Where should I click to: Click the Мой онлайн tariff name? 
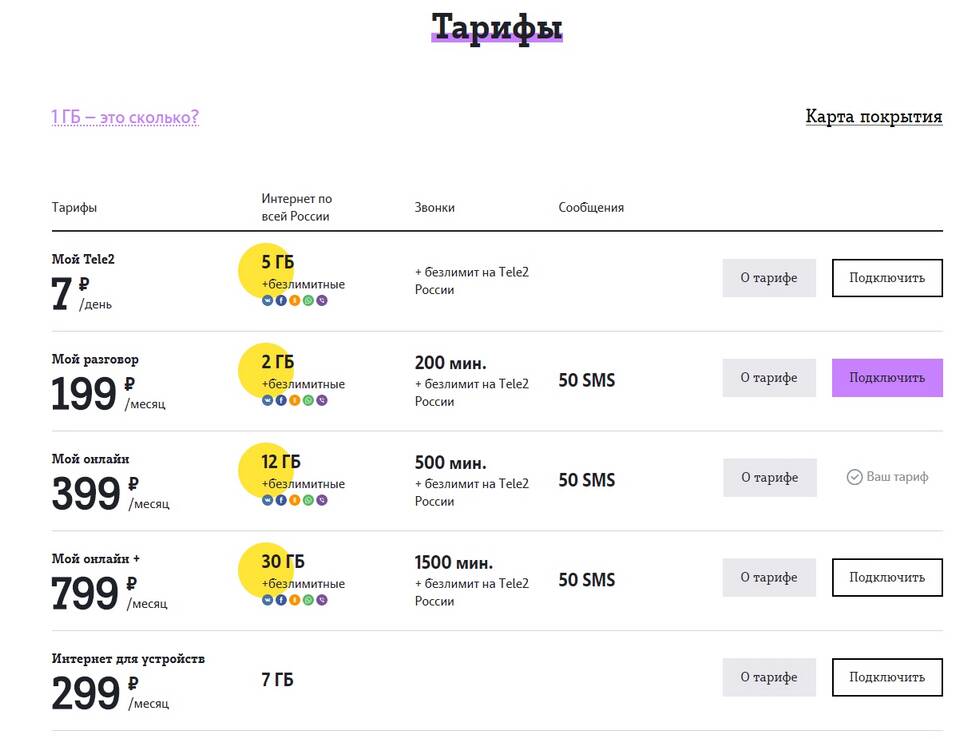tap(91, 459)
